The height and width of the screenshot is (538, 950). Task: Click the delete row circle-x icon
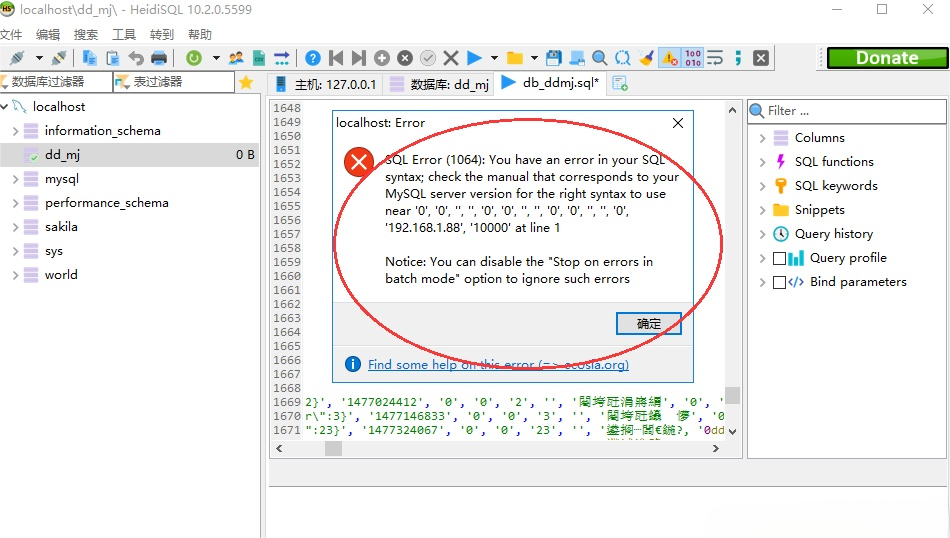[x=405, y=58]
